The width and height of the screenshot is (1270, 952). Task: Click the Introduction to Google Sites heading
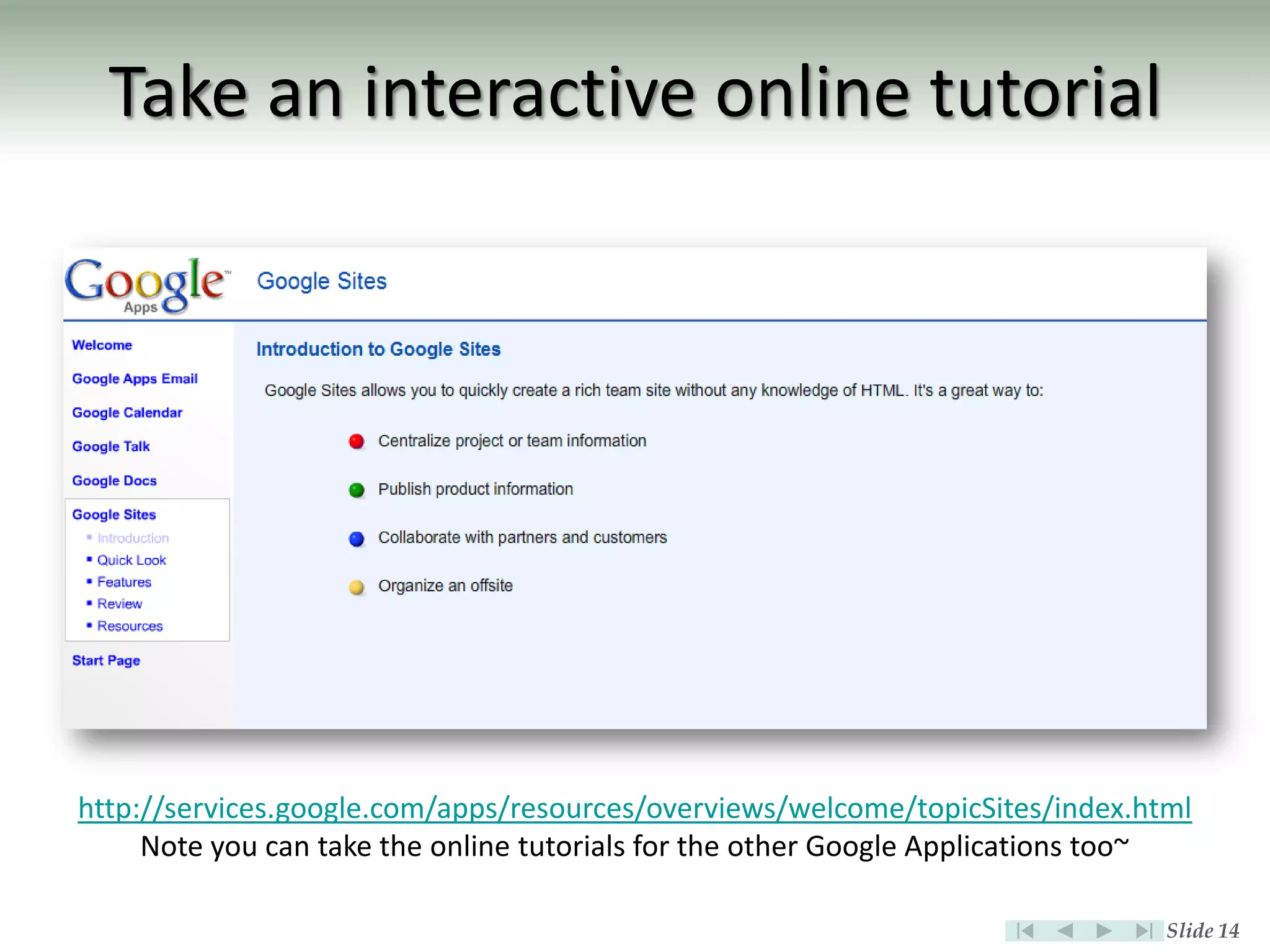tap(378, 350)
